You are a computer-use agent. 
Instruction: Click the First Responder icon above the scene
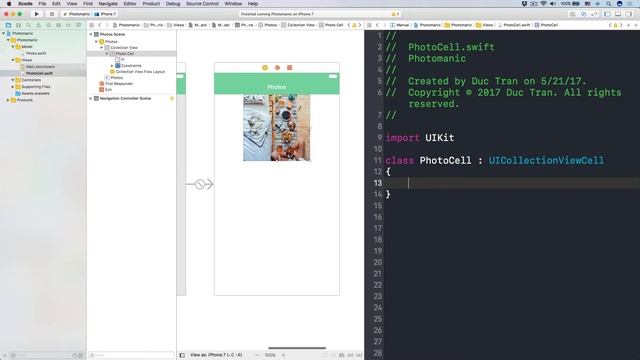[x=277, y=68]
